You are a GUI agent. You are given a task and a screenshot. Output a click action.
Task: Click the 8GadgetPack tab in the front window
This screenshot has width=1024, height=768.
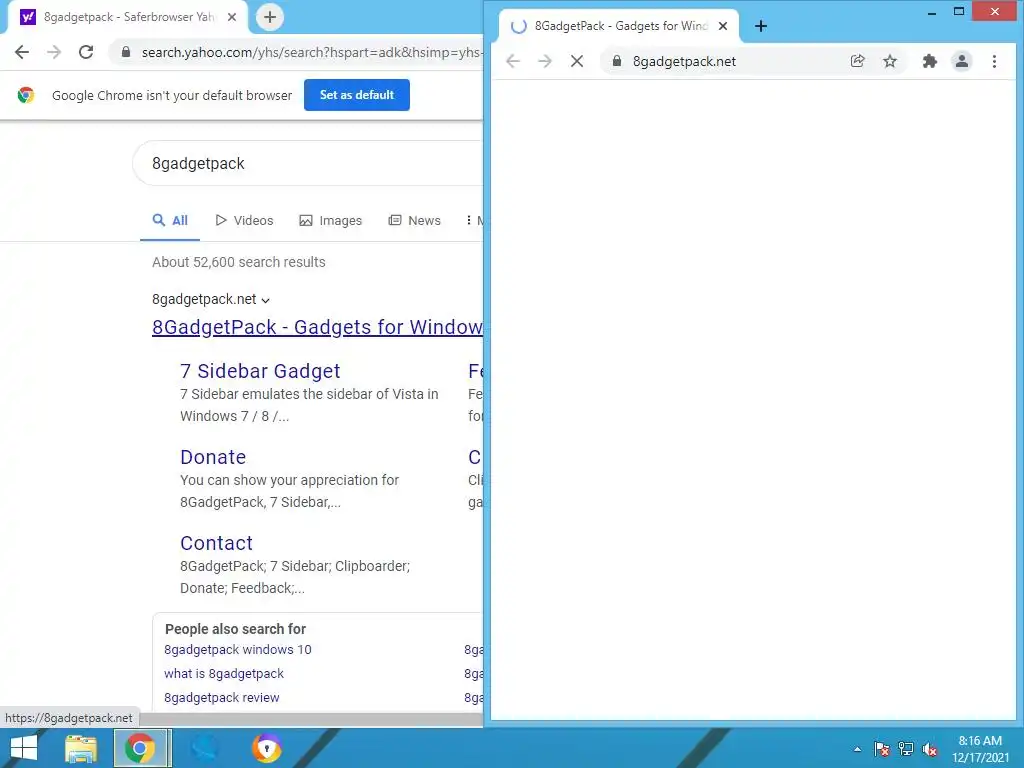click(x=617, y=26)
